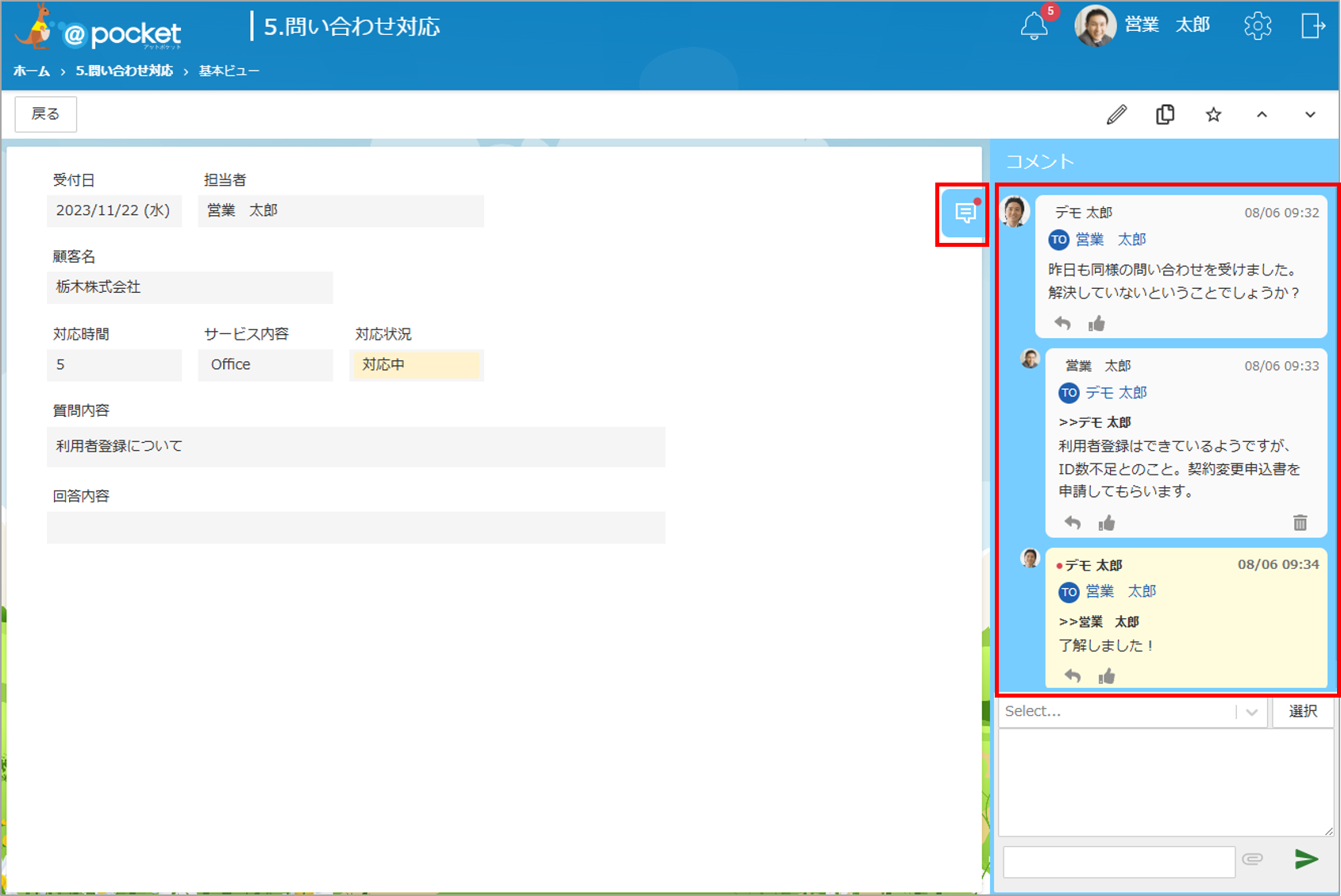Click the empty 回答内容 field
The image size is (1341, 896).
[356, 528]
